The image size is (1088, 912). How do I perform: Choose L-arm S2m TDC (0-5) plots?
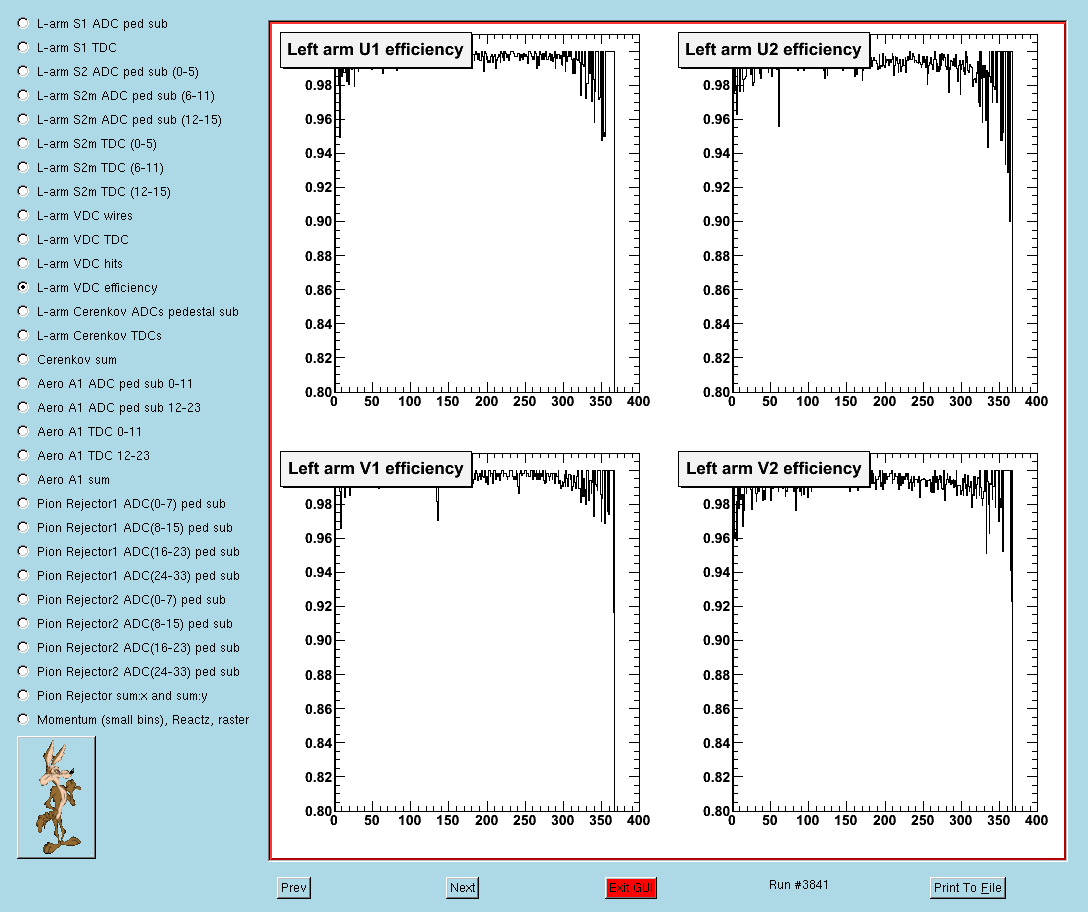coord(23,143)
